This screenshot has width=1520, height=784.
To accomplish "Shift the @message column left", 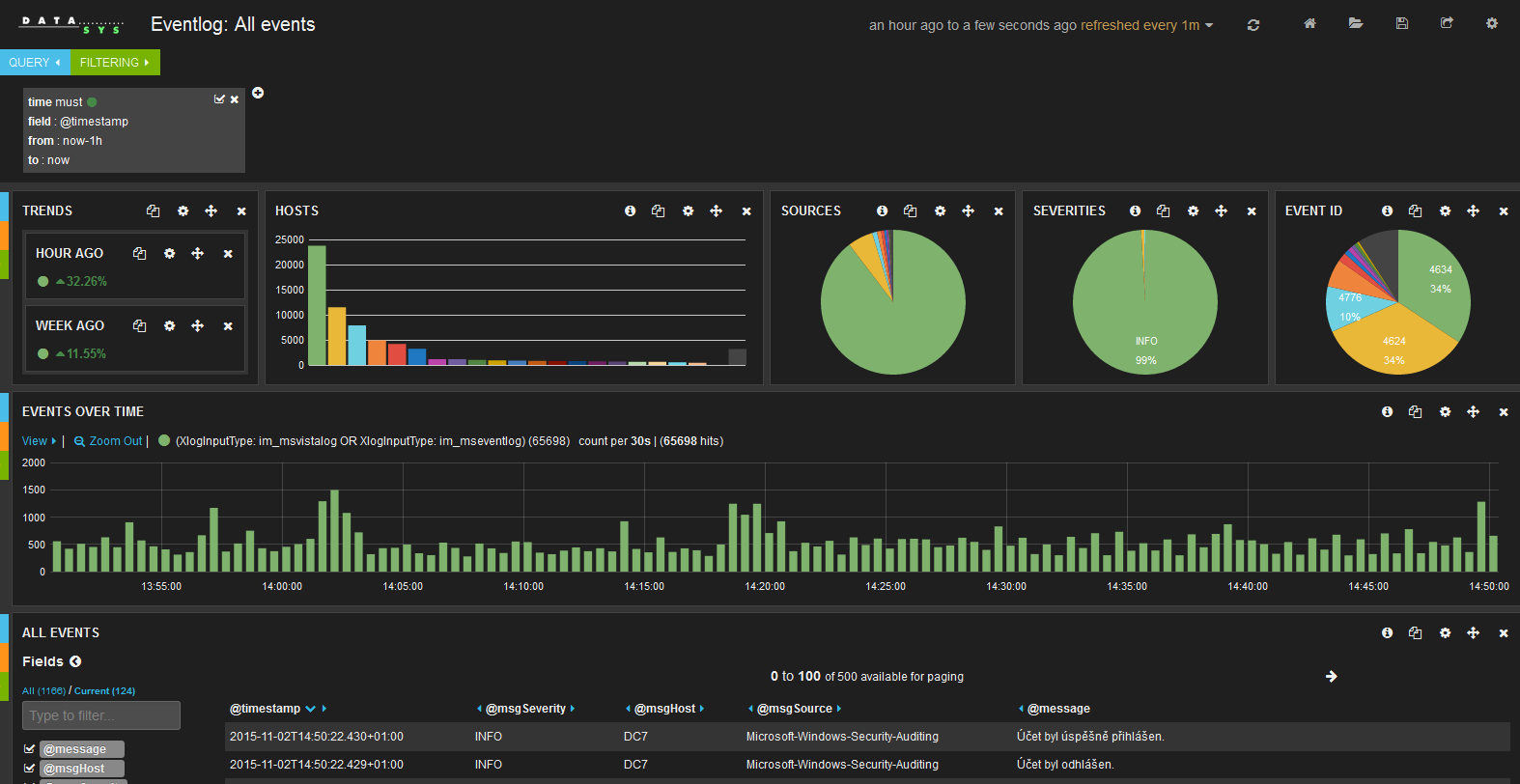I will (x=1021, y=709).
